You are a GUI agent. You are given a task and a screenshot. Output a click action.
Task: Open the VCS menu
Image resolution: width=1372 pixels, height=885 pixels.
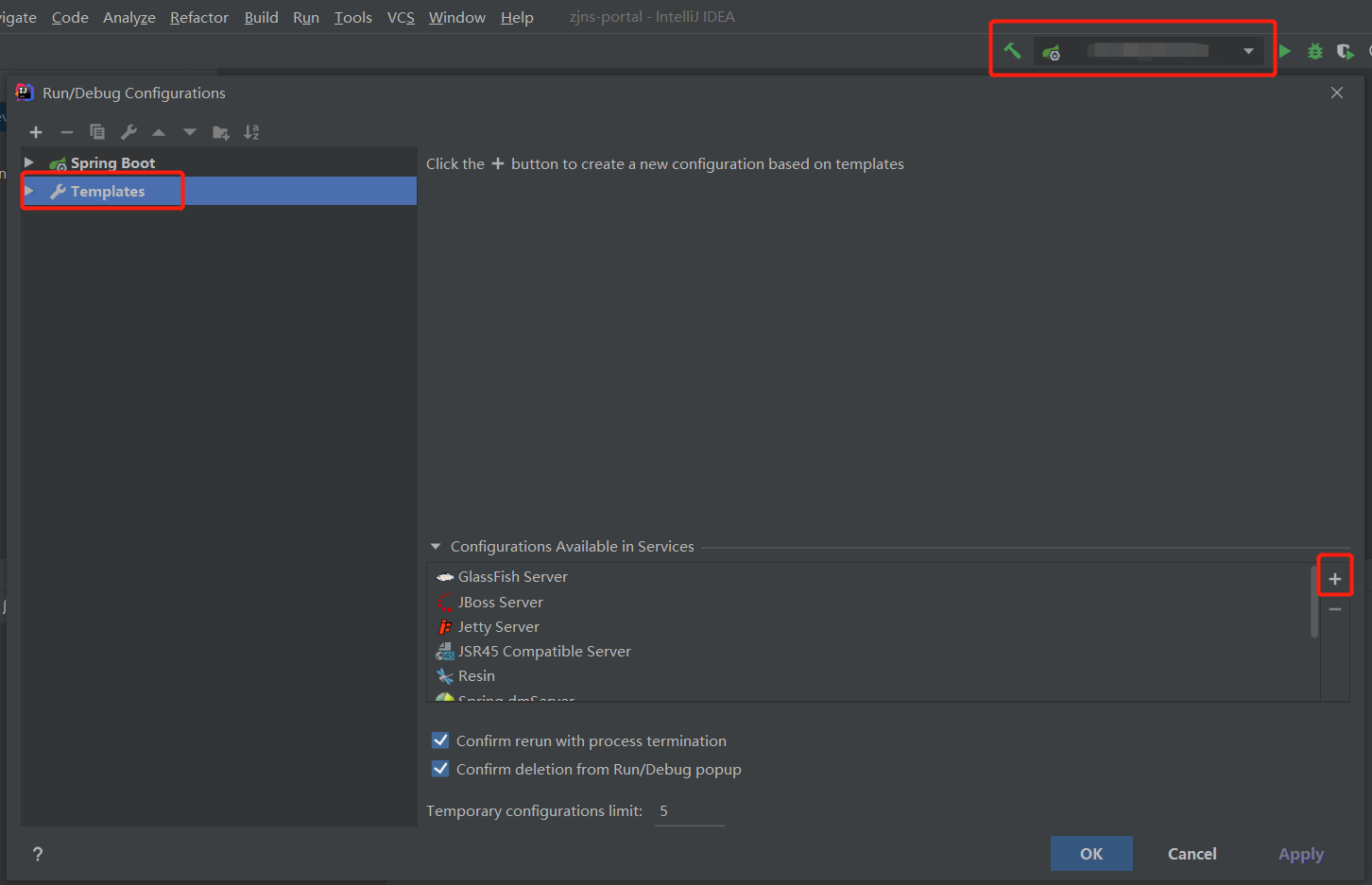401,17
